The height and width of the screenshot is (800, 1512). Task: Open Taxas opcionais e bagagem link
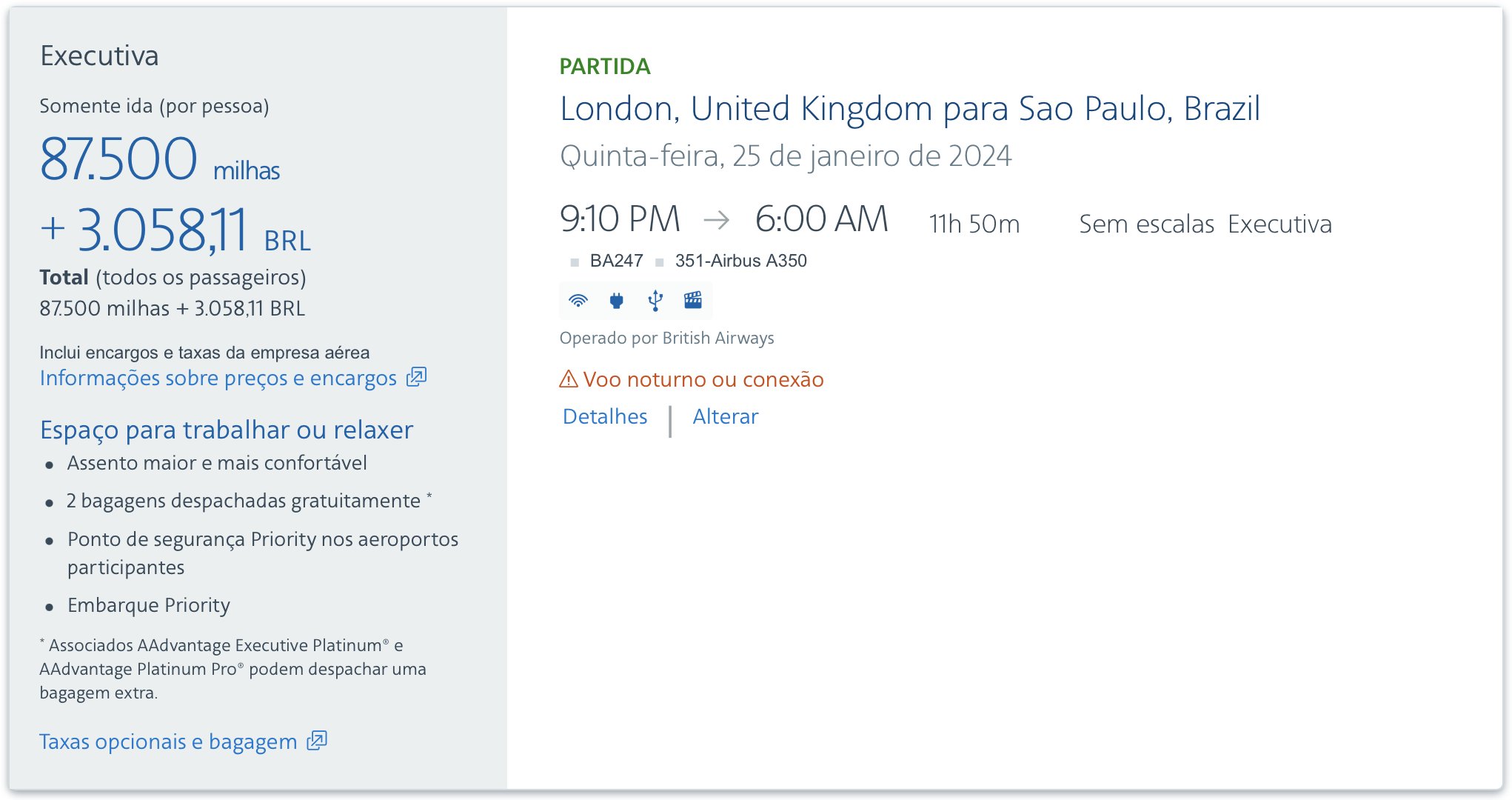pos(168,741)
